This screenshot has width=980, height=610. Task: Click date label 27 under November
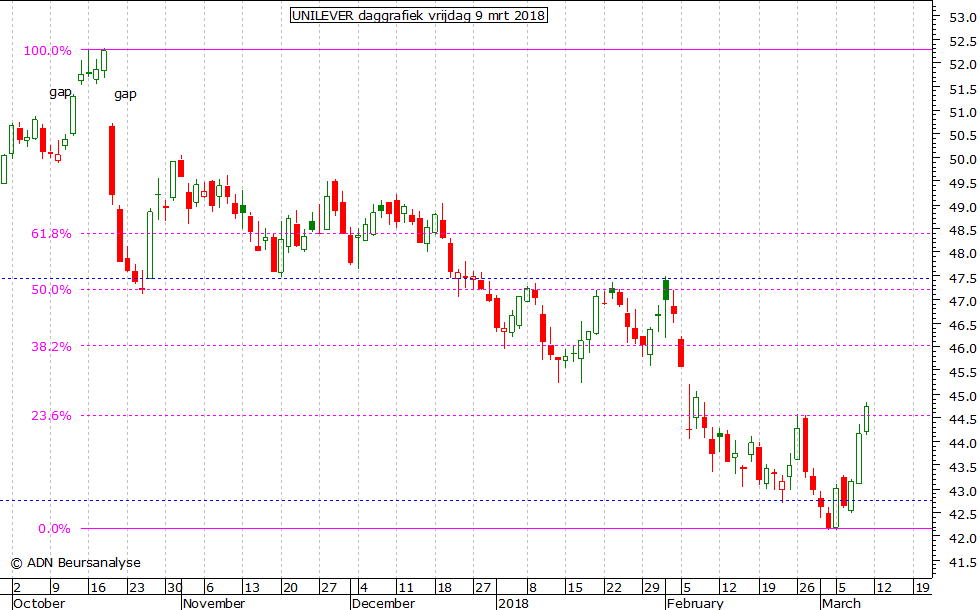329,588
